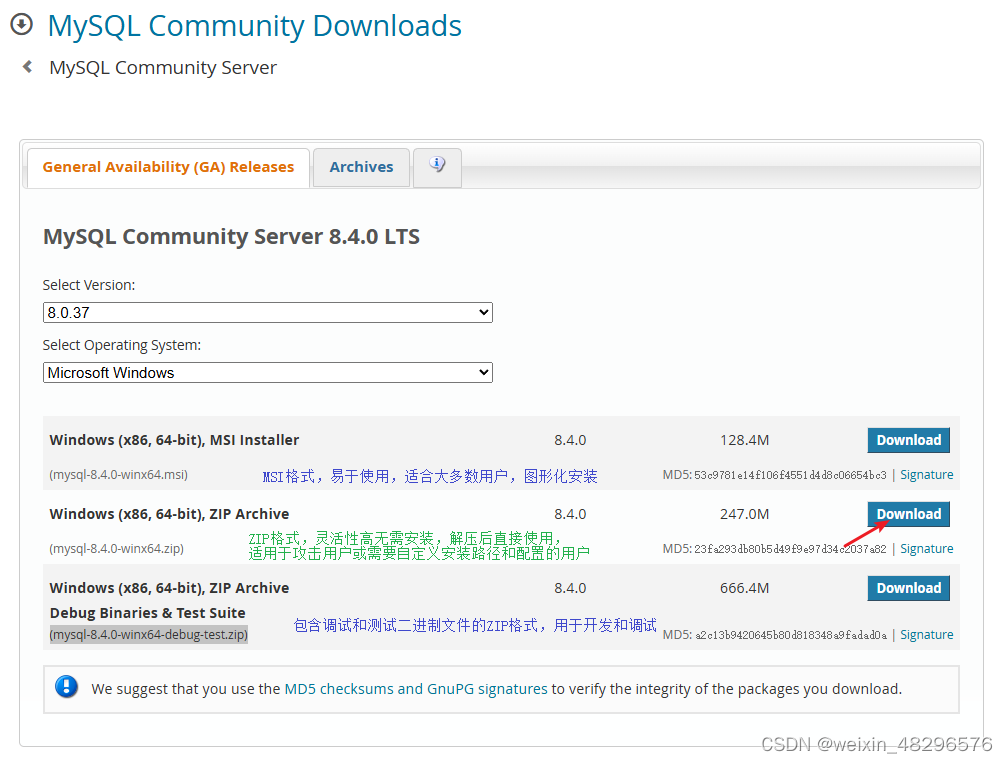
Task: Click the download circle icon beside page title
Action: point(21,24)
